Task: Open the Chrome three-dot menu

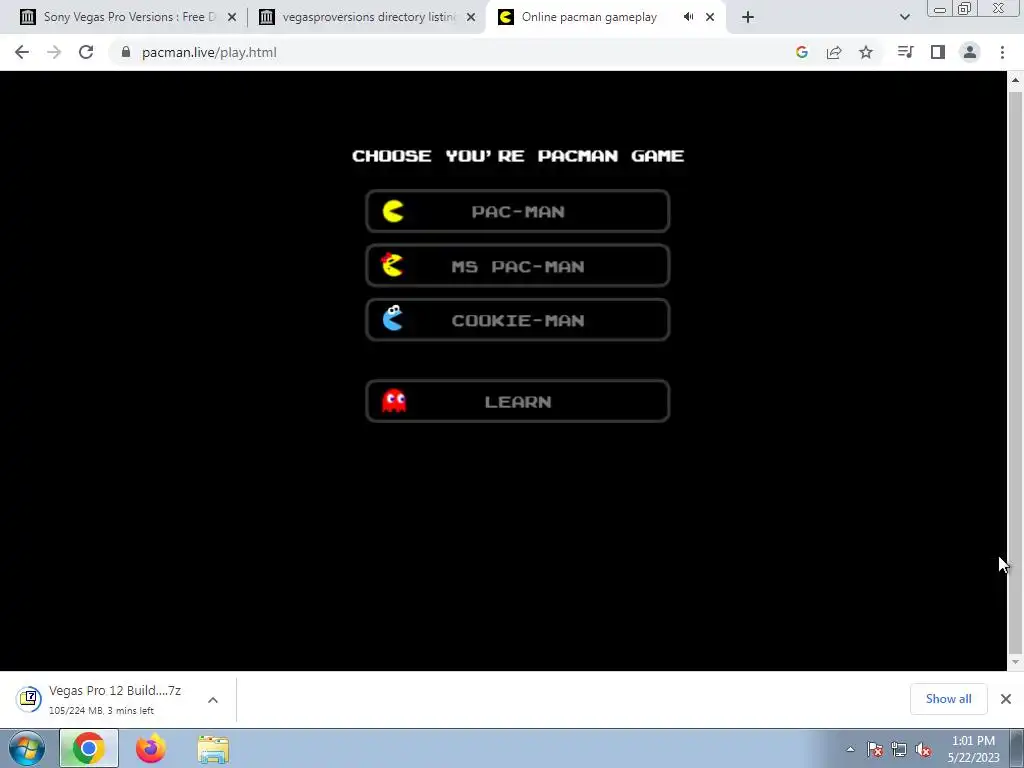Action: tap(1002, 52)
